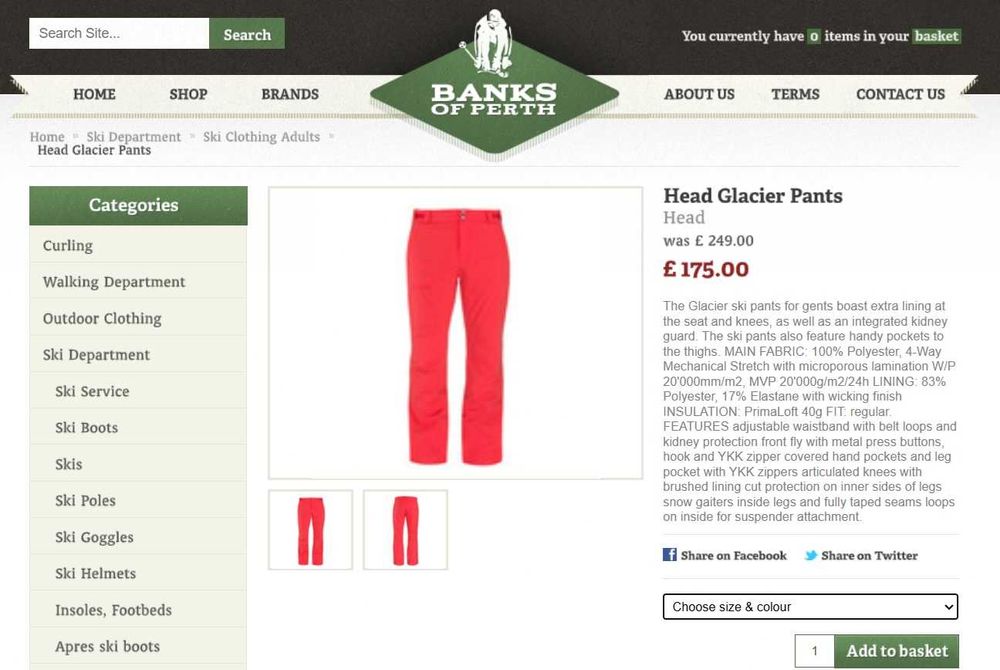This screenshot has height=670, width=1000.
Task: Click the quantity field next to Add to basket
Action: pos(814,651)
